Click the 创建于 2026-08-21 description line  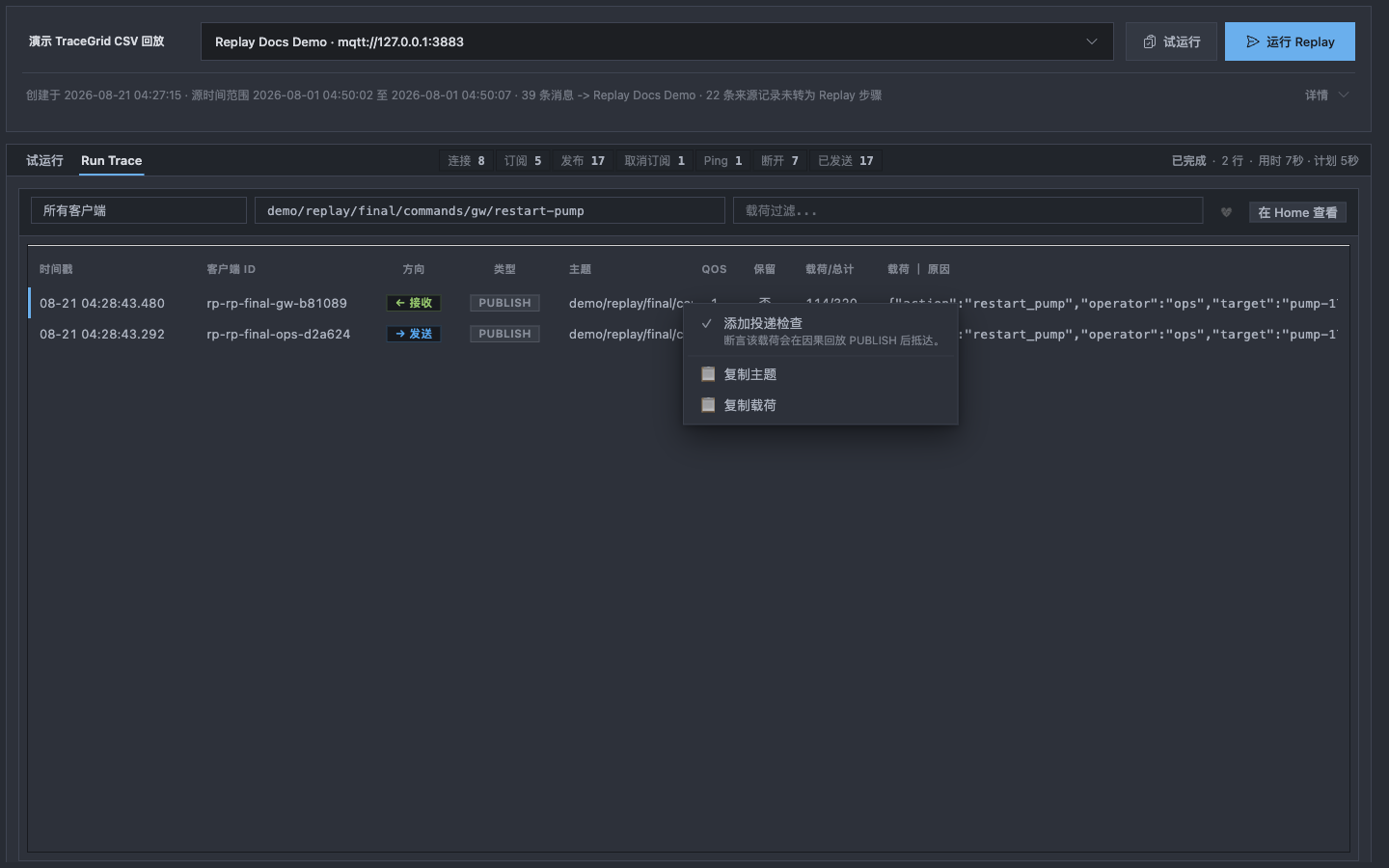tap(453, 95)
